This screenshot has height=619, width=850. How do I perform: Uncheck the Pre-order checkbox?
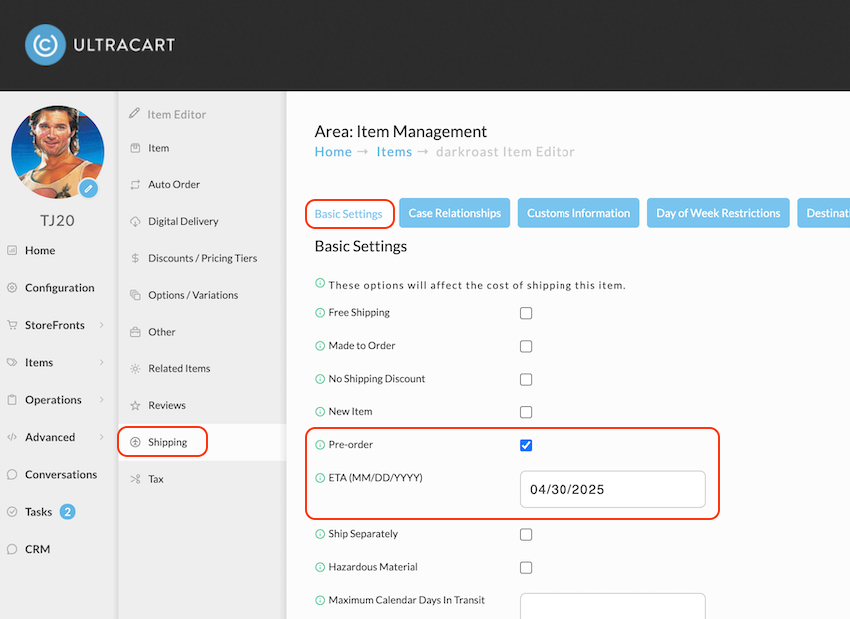526,446
